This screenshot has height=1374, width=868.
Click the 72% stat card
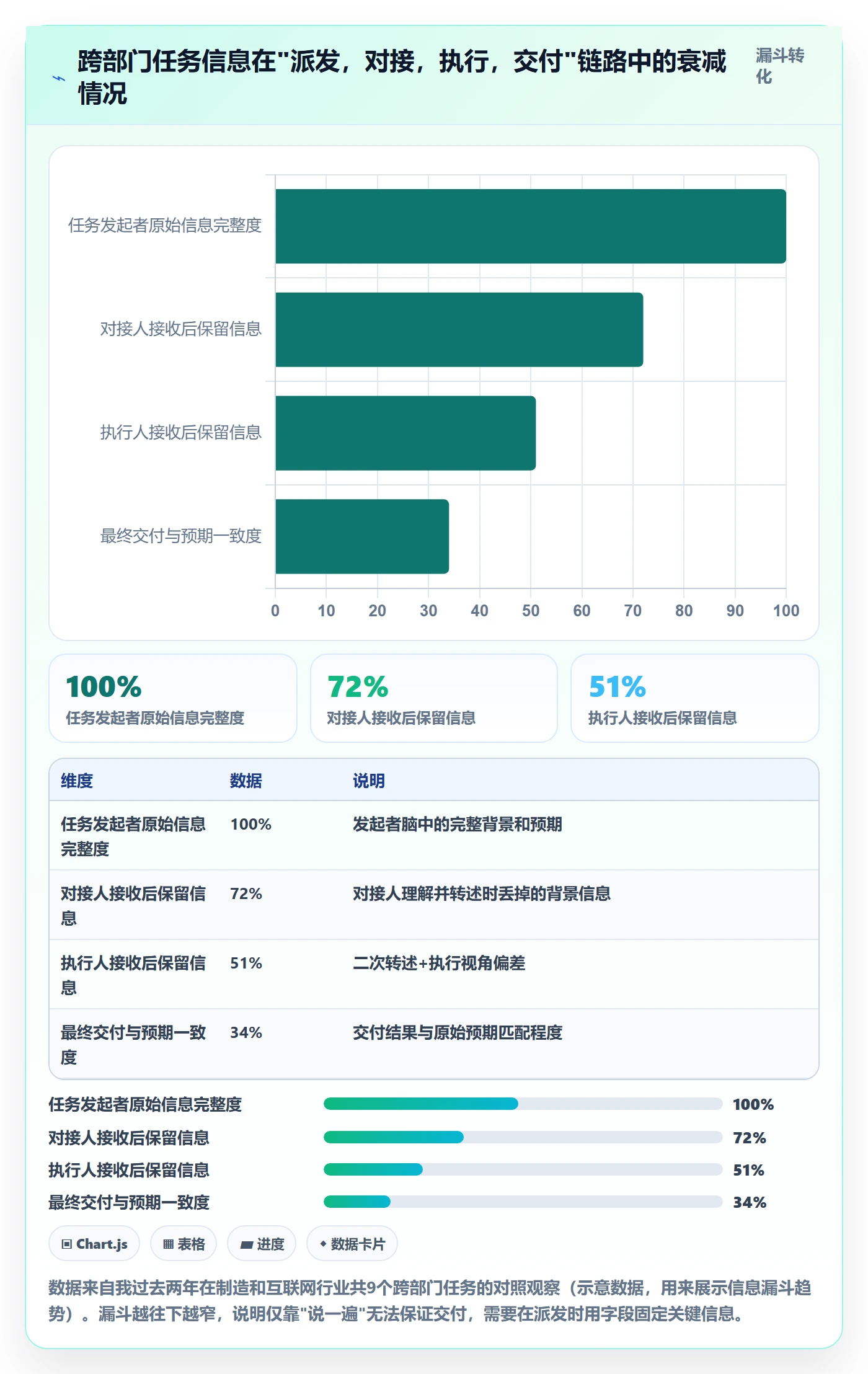(434, 698)
